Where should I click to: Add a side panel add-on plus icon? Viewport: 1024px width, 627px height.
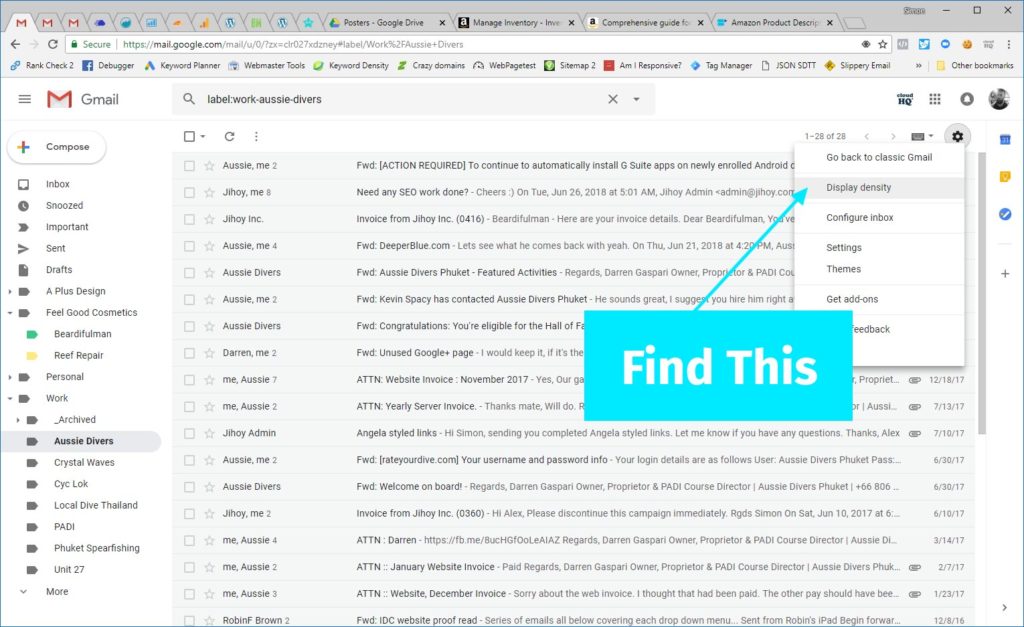1005,274
